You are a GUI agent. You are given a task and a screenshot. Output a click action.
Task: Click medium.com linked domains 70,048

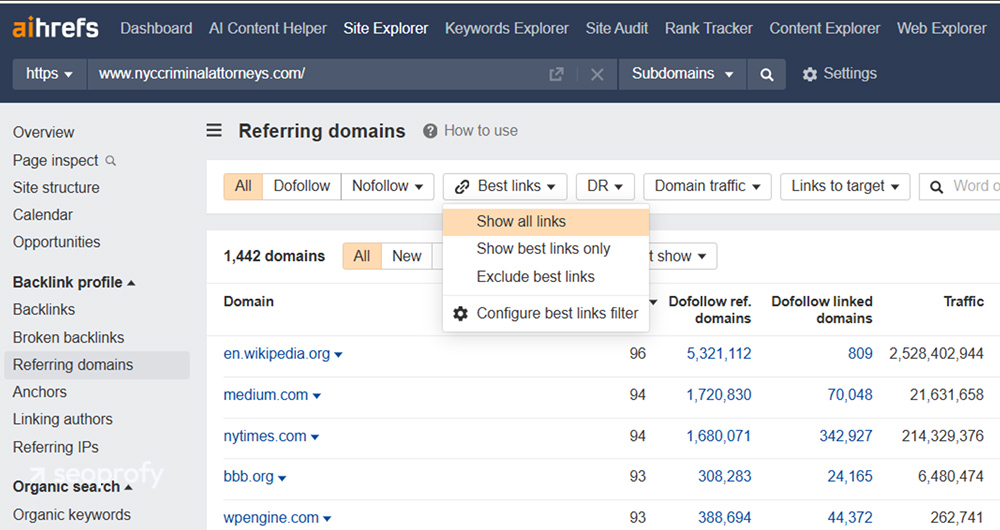pyautogui.click(x=849, y=395)
